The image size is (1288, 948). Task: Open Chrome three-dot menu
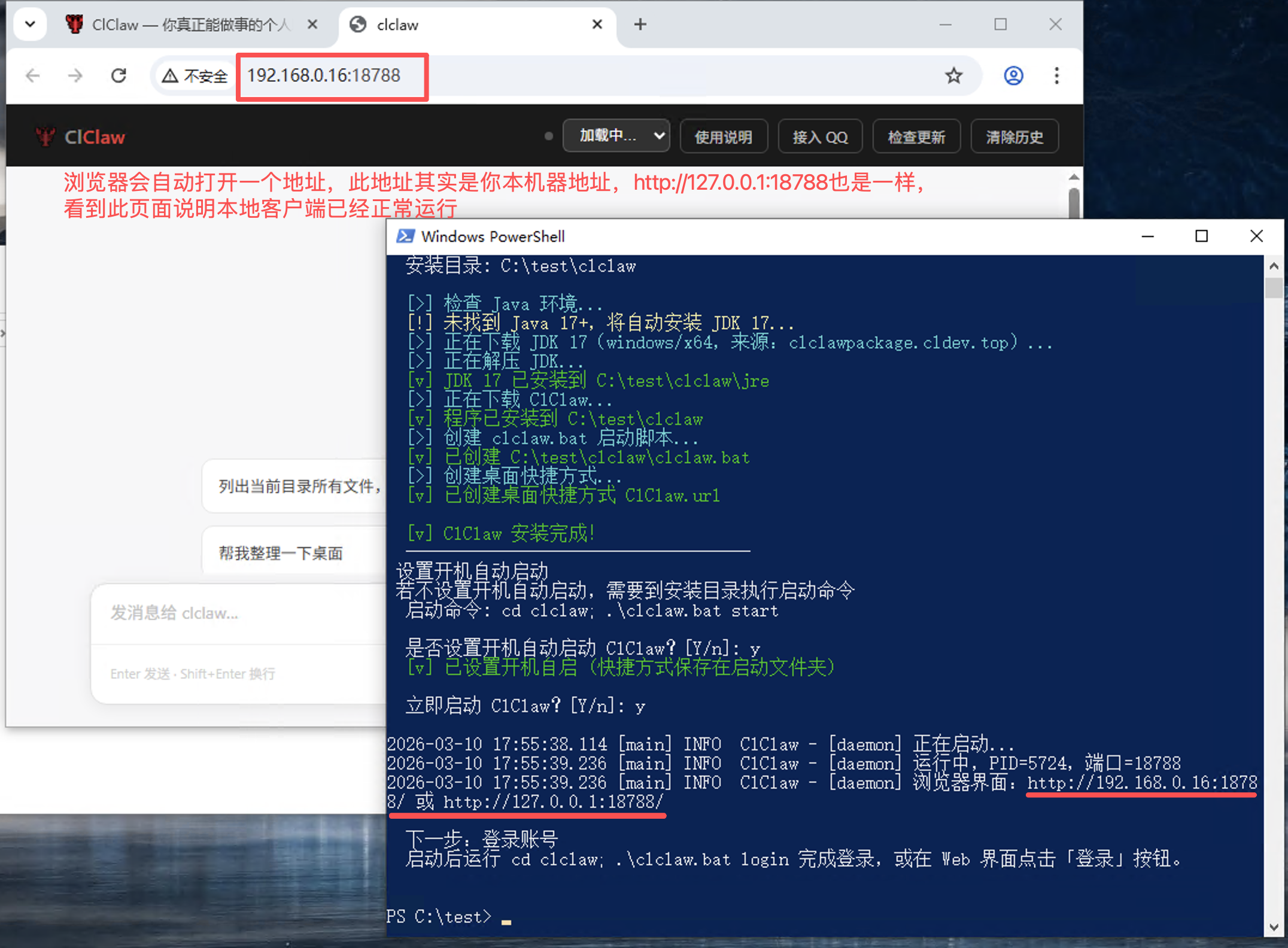click(x=1056, y=75)
